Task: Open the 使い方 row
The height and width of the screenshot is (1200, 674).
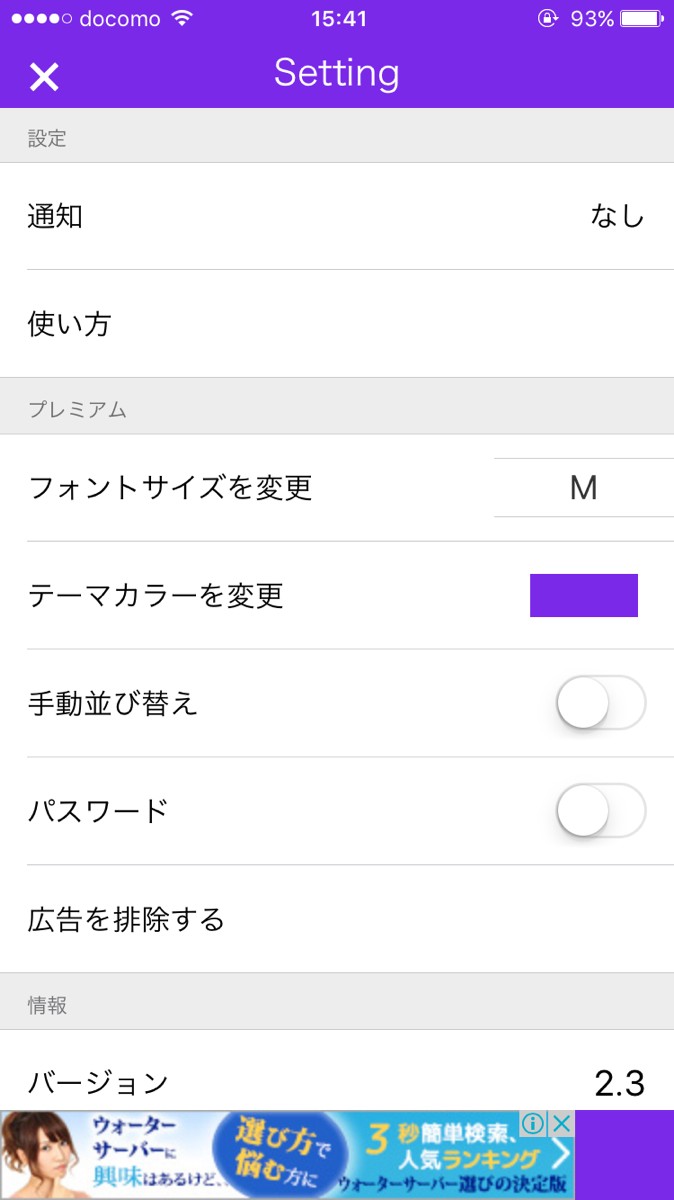Action: tap(69, 324)
